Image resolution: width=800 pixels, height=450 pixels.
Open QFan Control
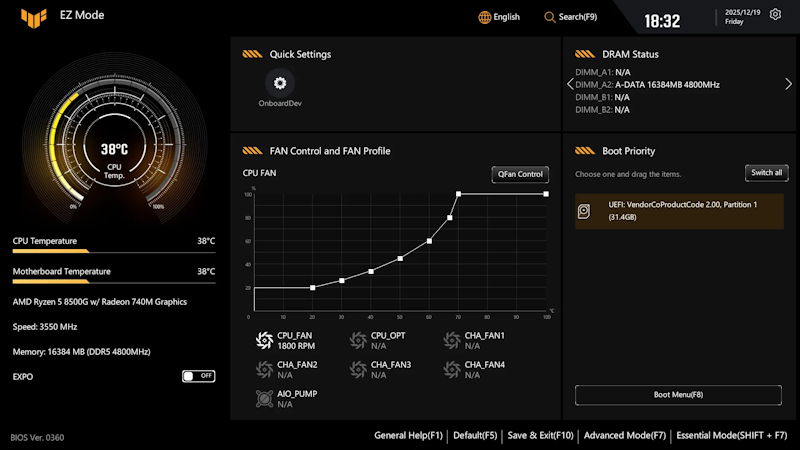[520, 174]
